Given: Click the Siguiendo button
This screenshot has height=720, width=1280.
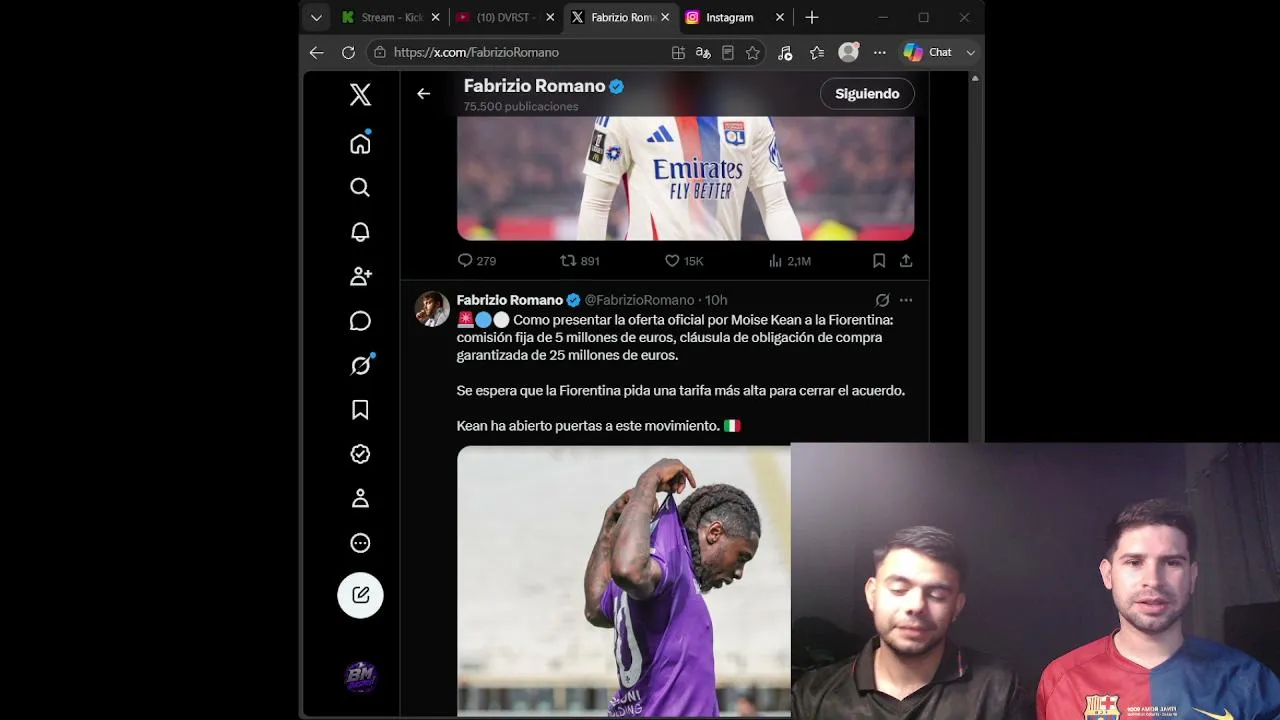Looking at the screenshot, I should pyautogui.click(x=867, y=94).
